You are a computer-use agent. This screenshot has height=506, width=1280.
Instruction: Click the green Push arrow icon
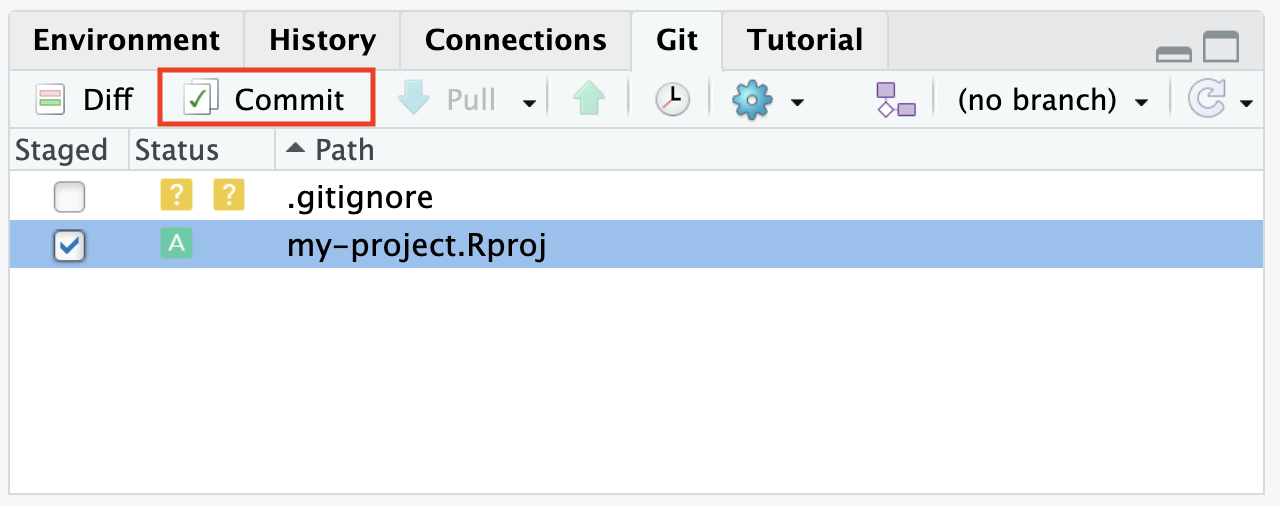click(590, 99)
